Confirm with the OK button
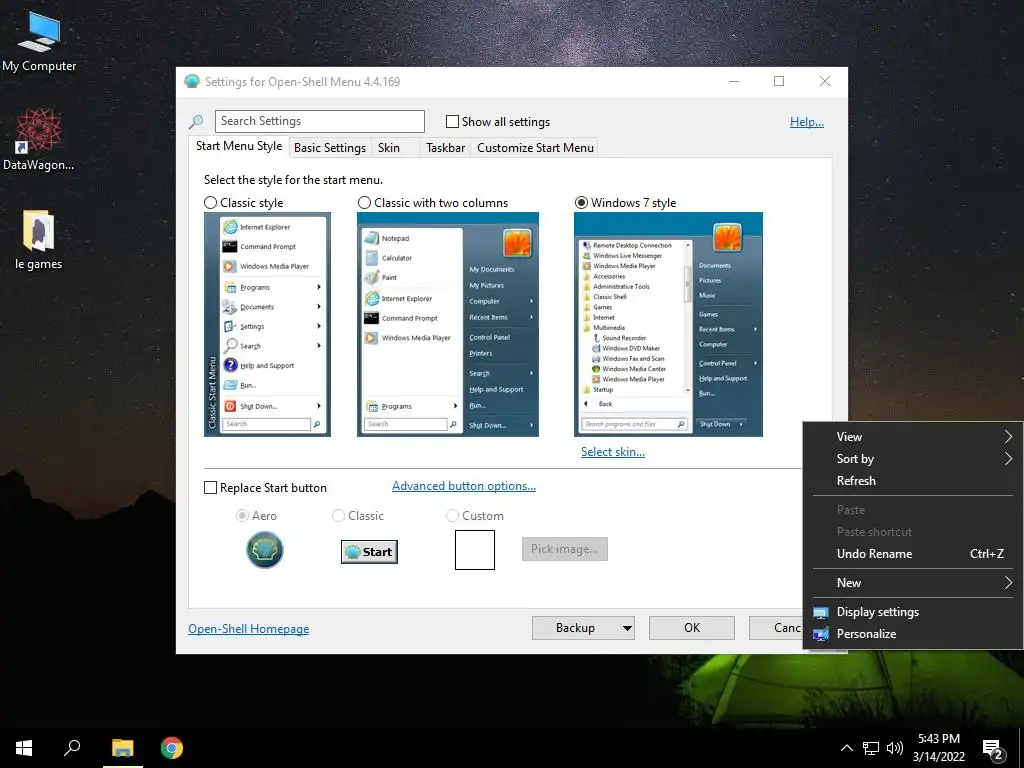Viewport: 1024px width, 768px height. click(692, 628)
